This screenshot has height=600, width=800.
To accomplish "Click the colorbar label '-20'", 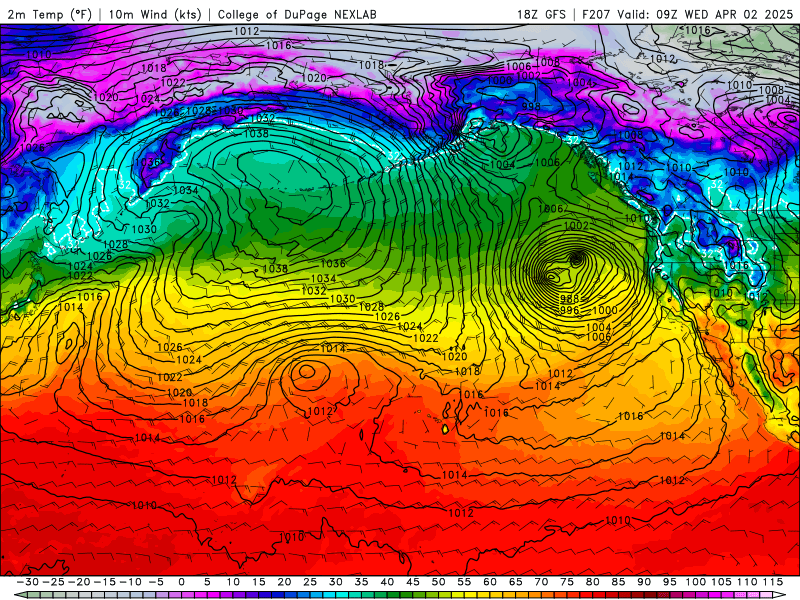I will click(79, 582).
